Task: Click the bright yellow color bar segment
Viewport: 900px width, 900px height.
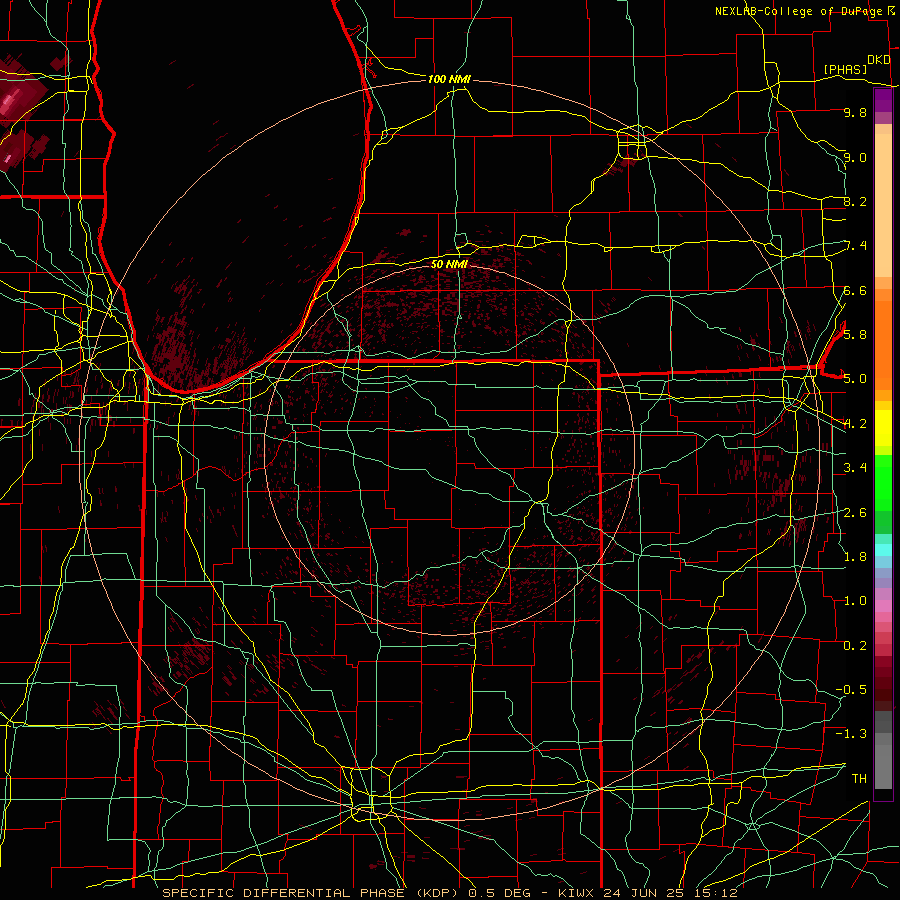Action: pos(883,428)
